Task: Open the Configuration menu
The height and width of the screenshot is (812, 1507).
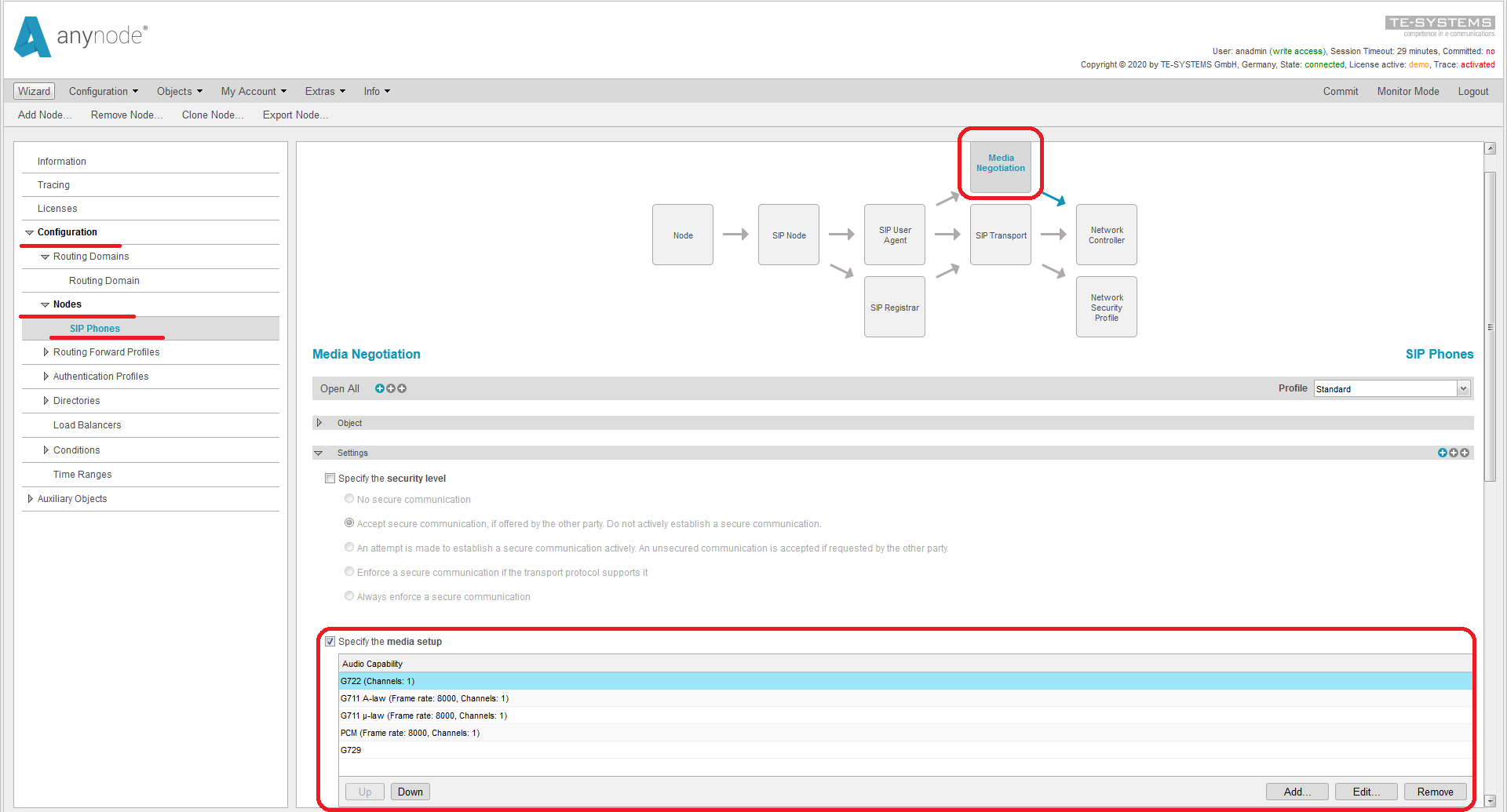Action: pos(103,92)
